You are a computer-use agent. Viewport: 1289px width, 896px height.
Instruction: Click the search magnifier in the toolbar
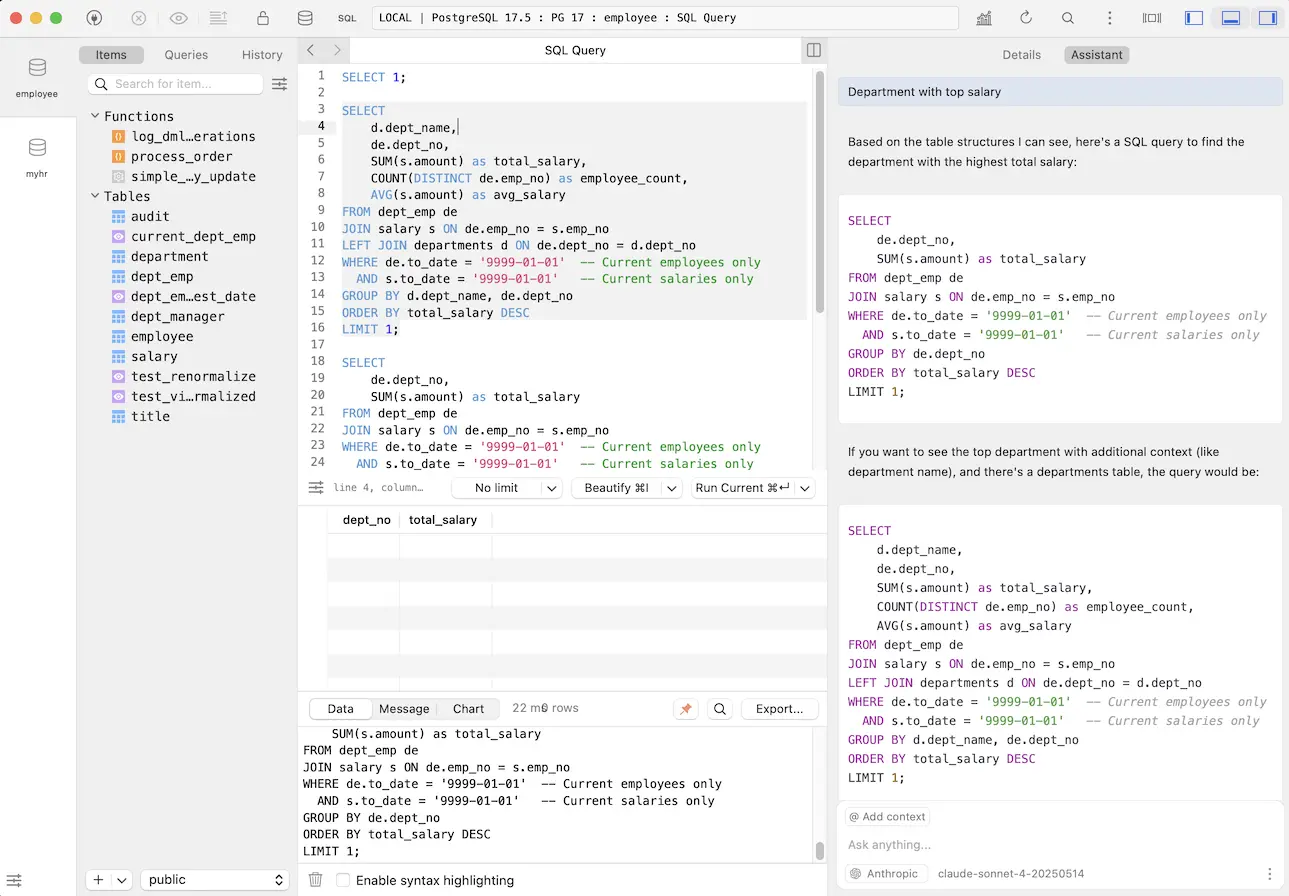coord(1068,18)
